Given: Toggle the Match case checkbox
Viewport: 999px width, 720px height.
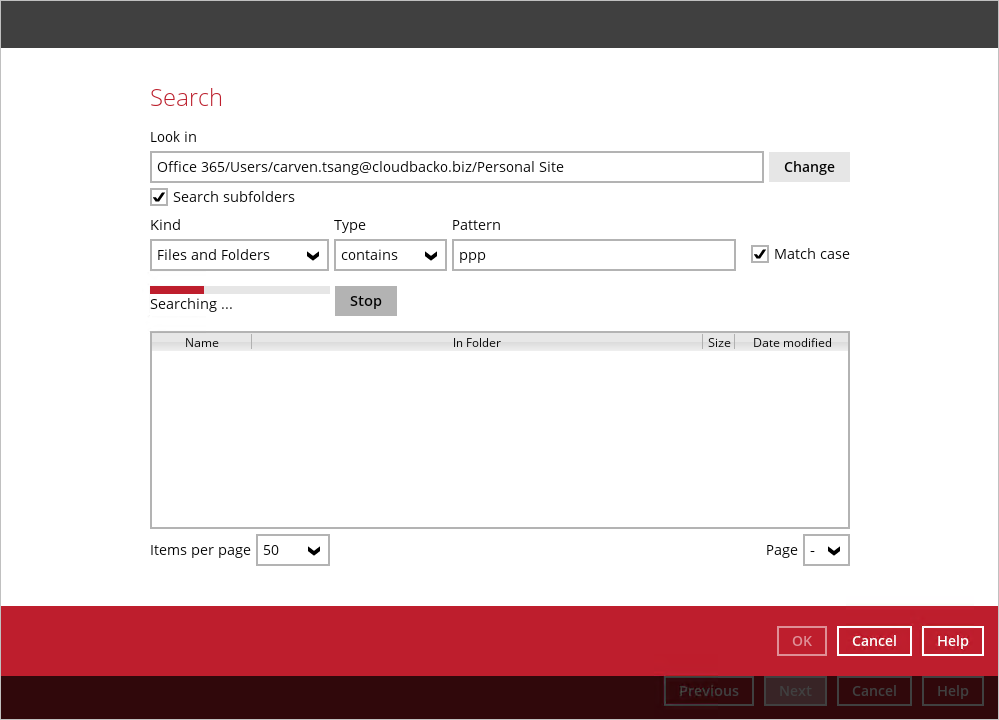Looking at the screenshot, I should click(760, 254).
